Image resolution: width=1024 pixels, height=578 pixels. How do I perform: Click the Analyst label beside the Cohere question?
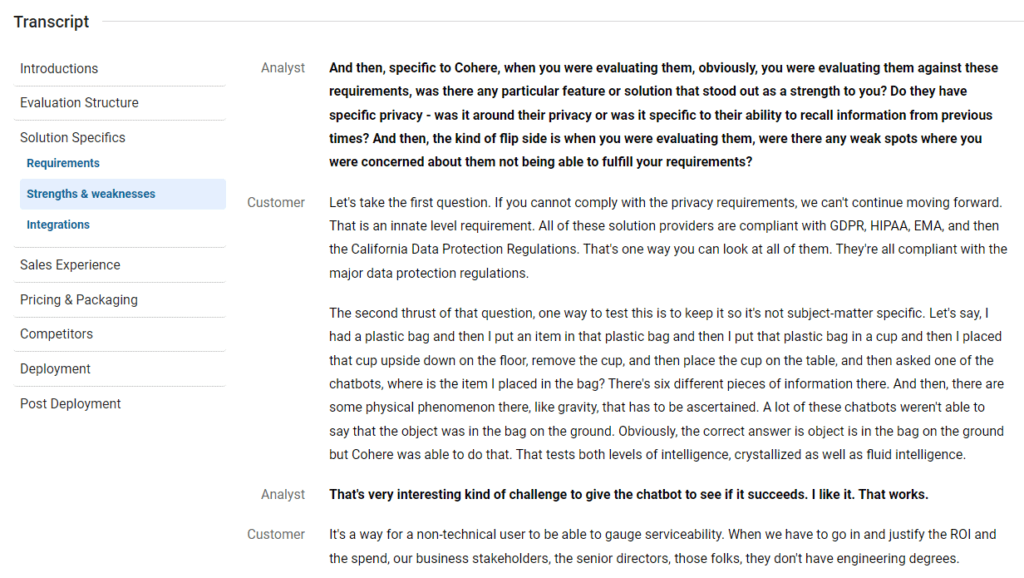click(283, 68)
